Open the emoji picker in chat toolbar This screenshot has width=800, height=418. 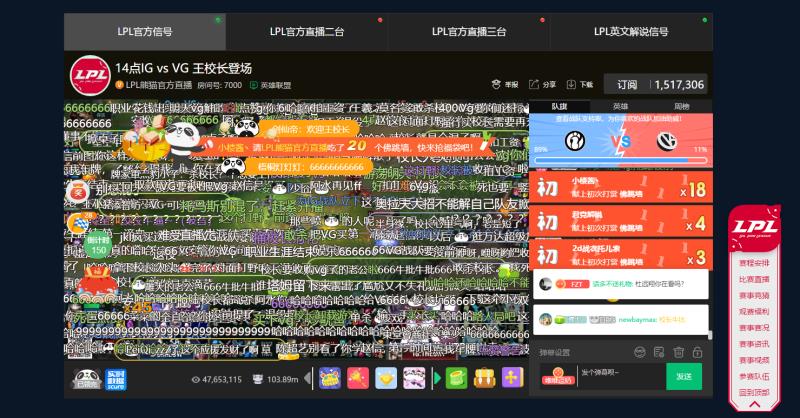click(639, 352)
